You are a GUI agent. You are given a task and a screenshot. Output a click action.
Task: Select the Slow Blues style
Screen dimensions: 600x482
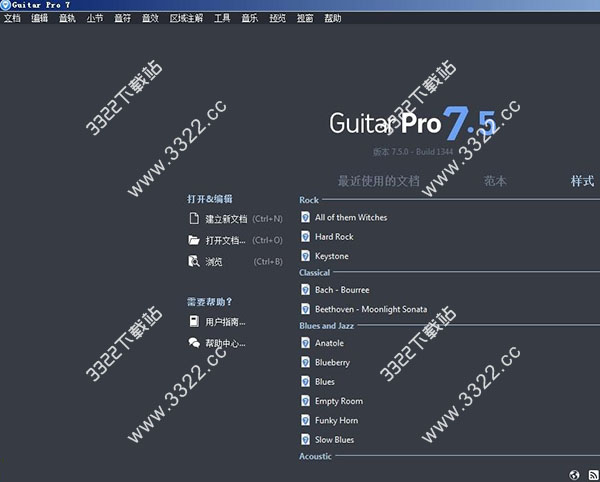coord(334,439)
